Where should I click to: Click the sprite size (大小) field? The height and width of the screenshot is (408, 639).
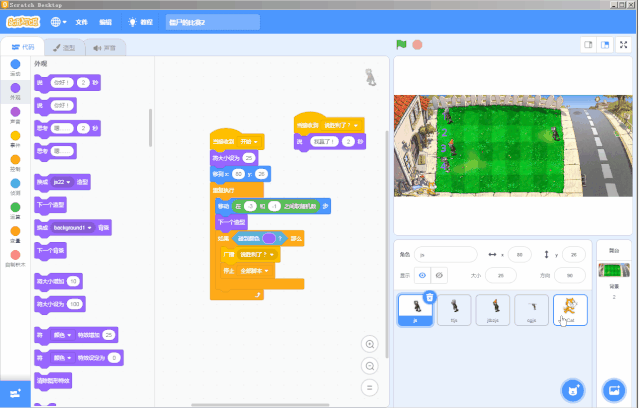pyautogui.click(x=501, y=276)
